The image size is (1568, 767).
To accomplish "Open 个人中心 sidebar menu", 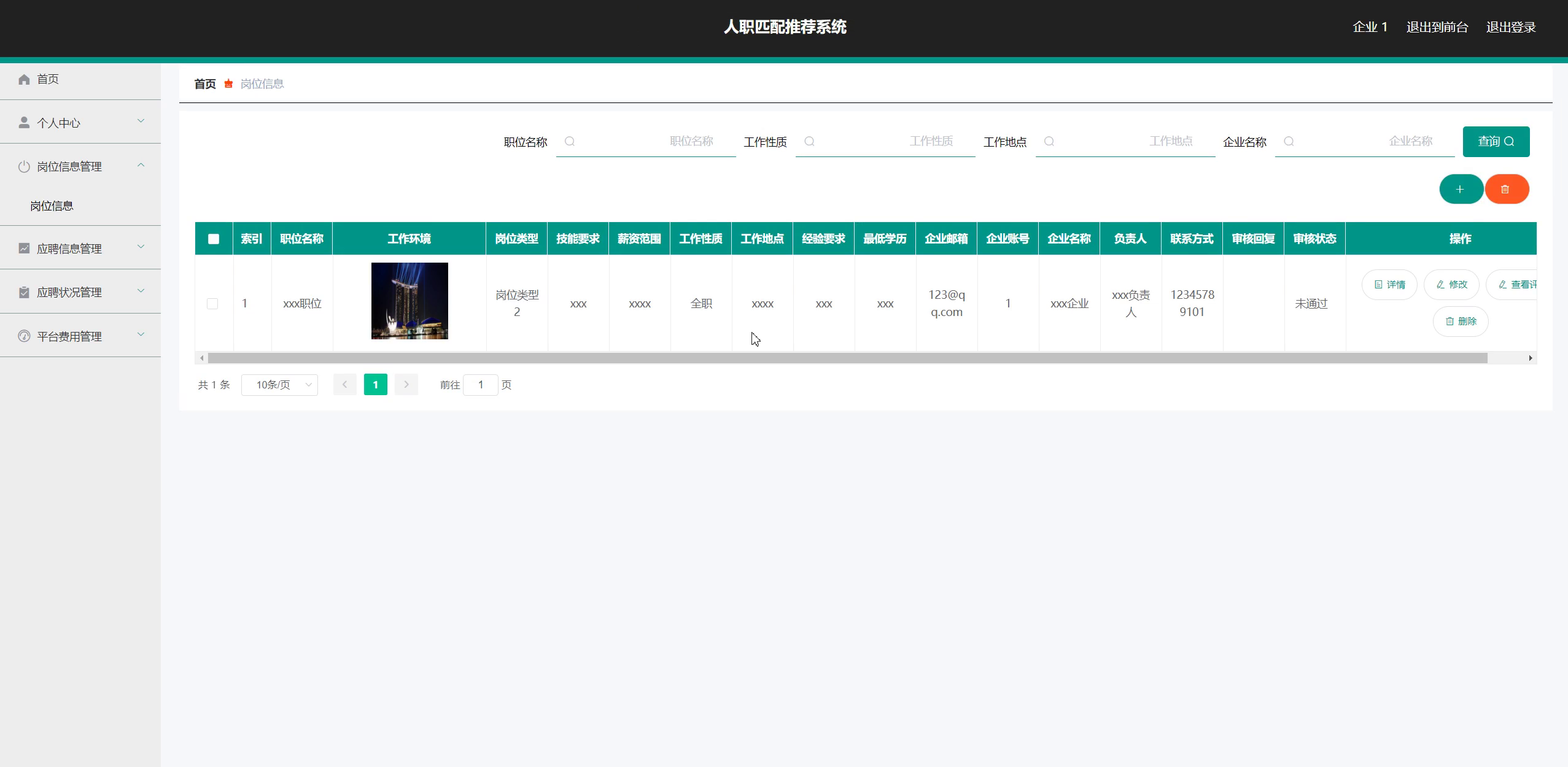I will point(80,123).
